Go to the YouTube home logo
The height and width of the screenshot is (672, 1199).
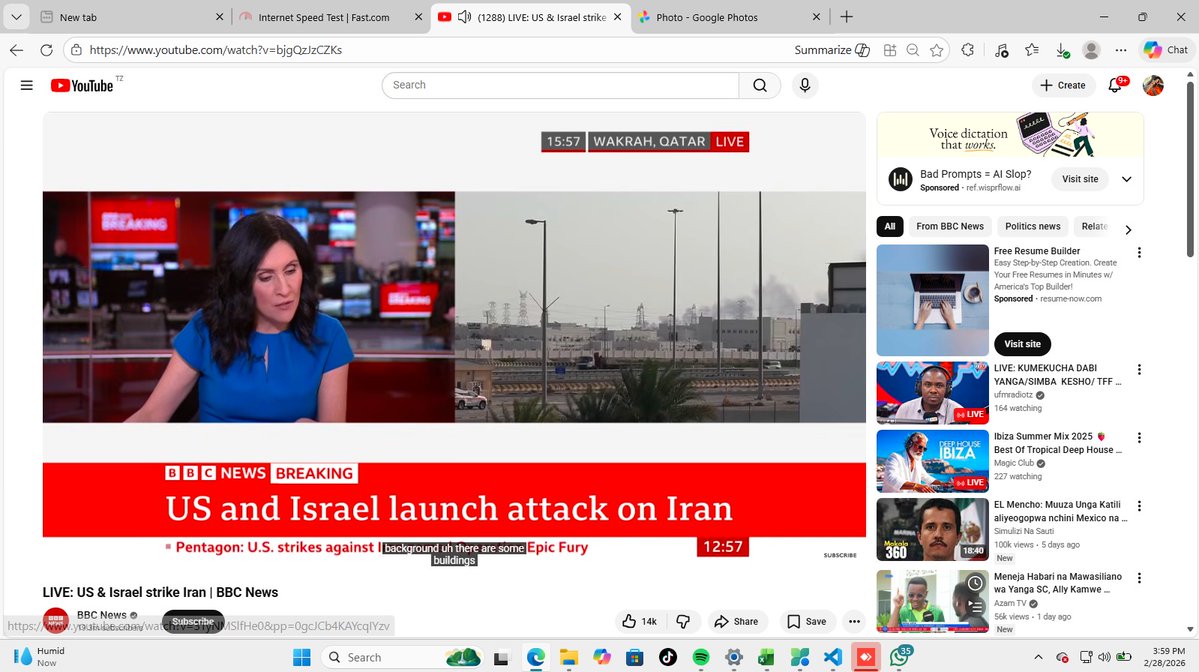(x=82, y=86)
